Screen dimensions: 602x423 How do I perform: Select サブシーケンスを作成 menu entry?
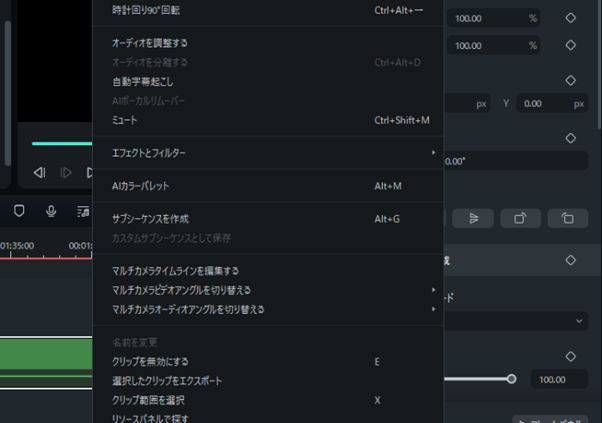[x=268, y=219]
